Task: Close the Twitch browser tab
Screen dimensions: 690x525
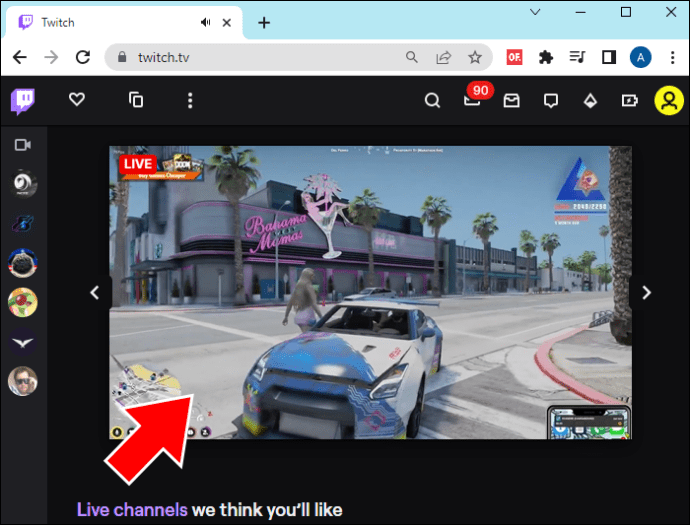Action: 227,22
